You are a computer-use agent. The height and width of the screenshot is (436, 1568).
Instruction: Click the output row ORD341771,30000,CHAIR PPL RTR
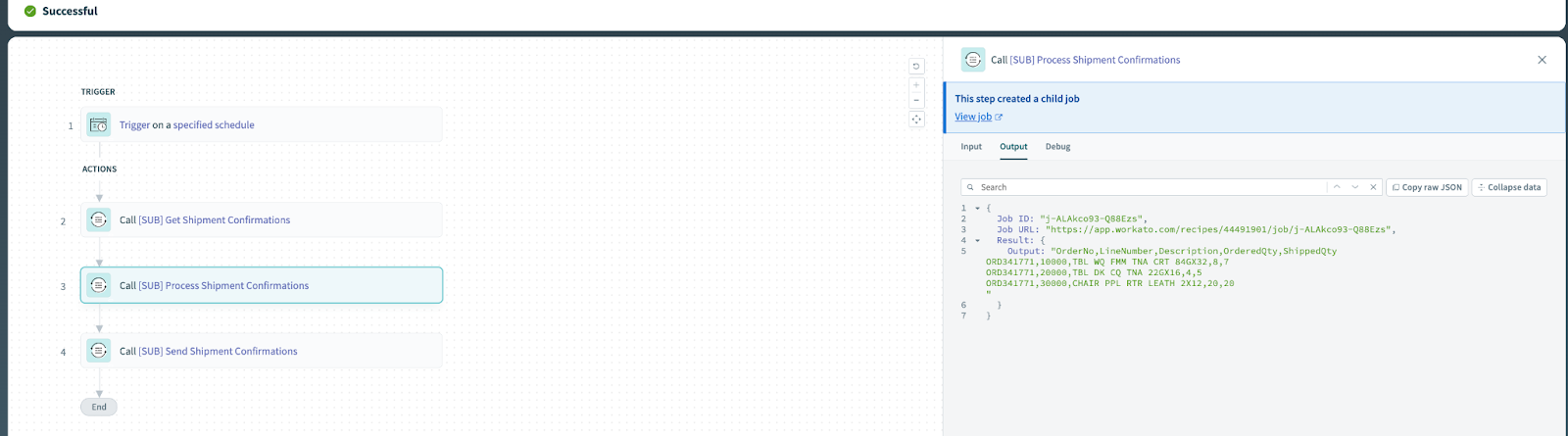click(x=1110, y=284)
